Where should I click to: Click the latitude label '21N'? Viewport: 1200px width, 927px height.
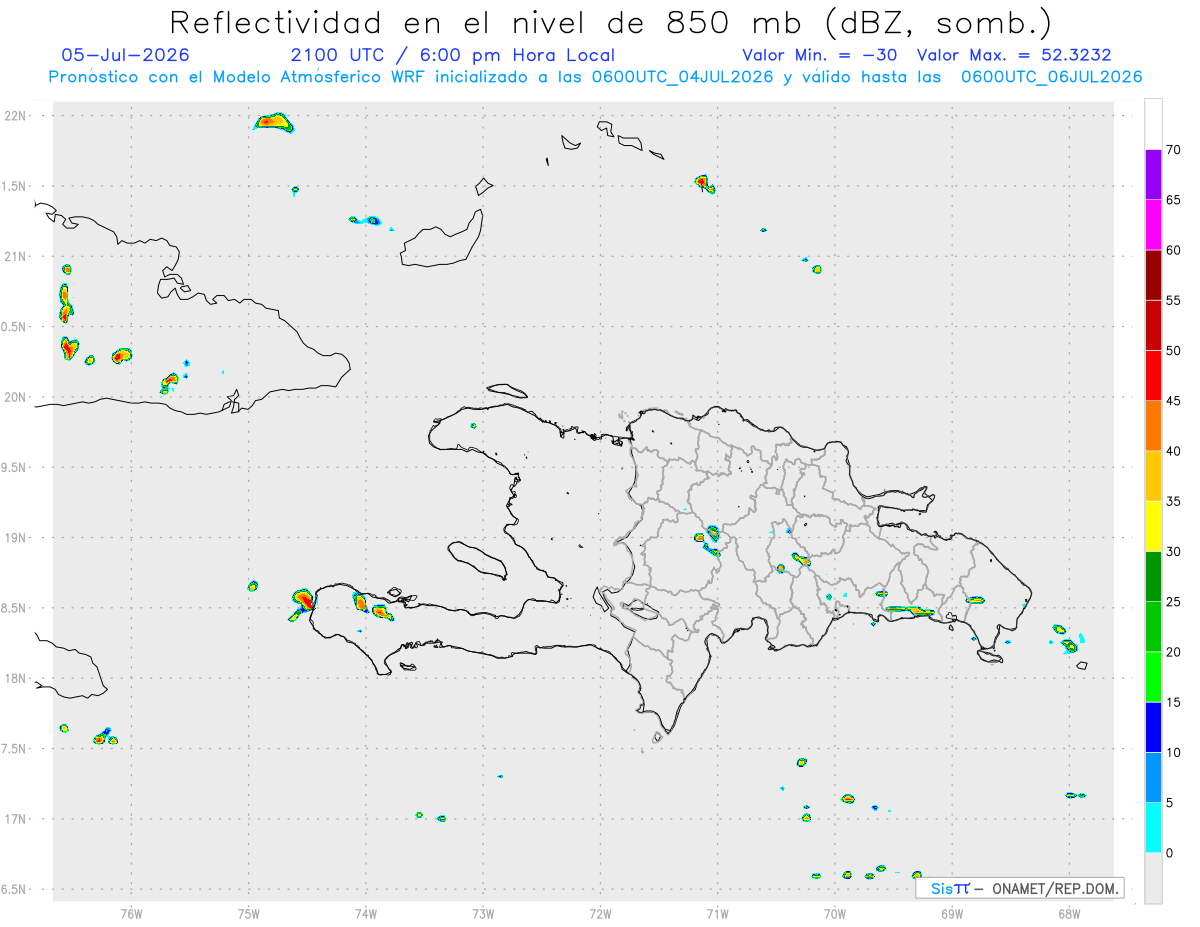pyautogui.click(x=16, y=257)
